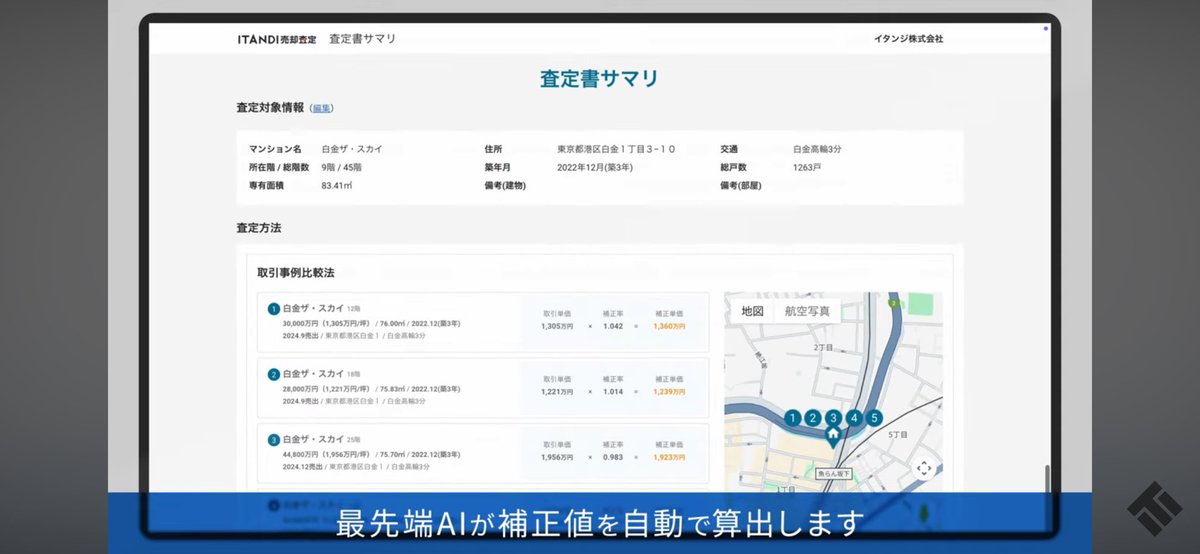Image resolution: width=1200 pixels, height=554 pixels.
Task: Click the 2丁目 label on the map
Action: coord(823,346)
